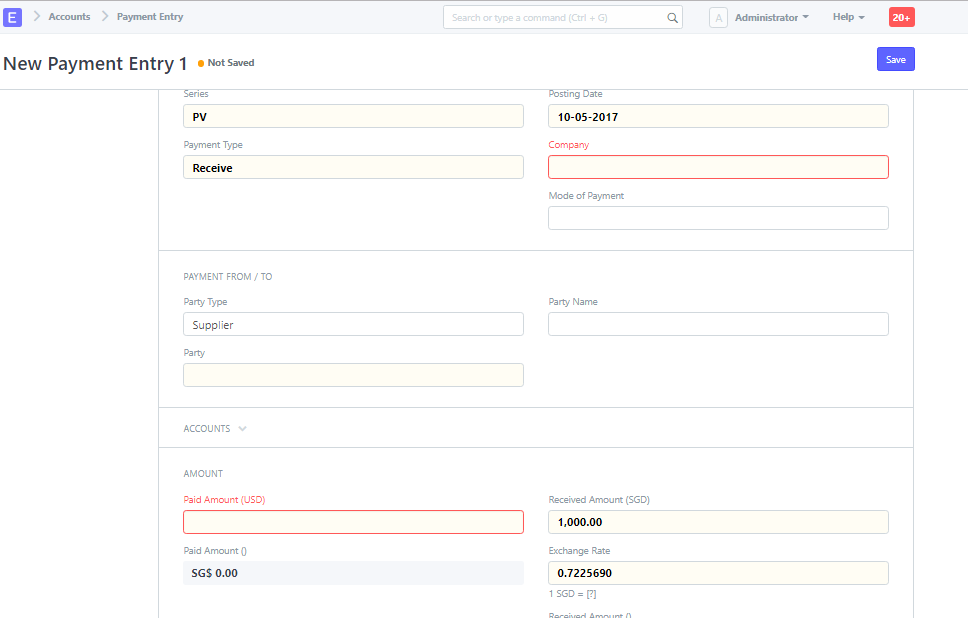Open the Series dropdown showing PV
The height and width of the screenshot is (618, 968).
(353, 116)
